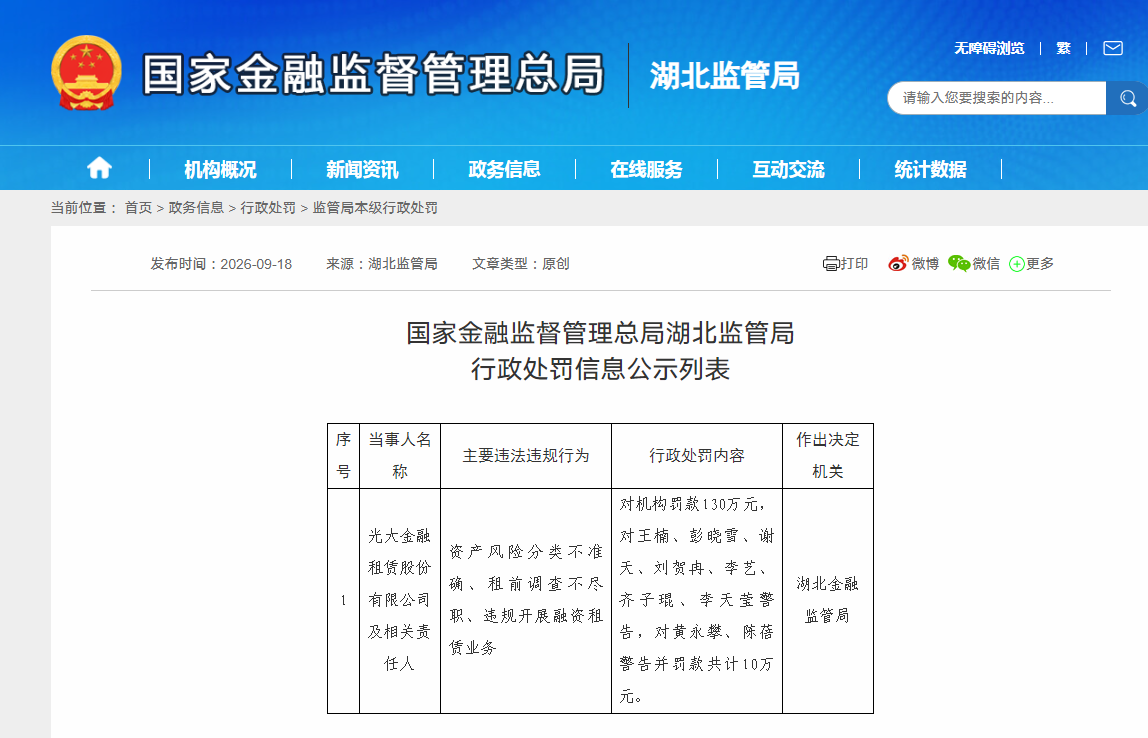This screenshot has height=738, width=1148.
Task: Open the 在线服务 menu
Action: [646, 169]
